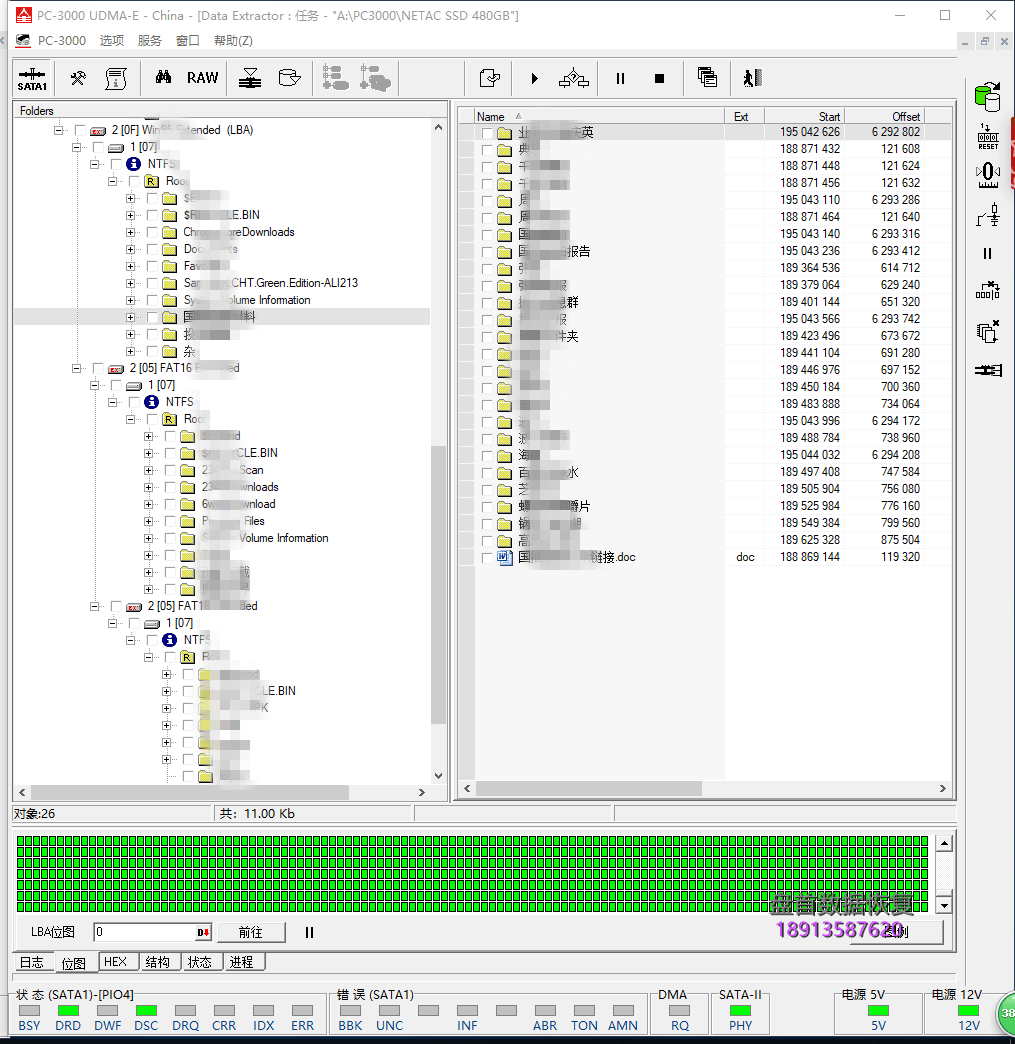Check the box beside the first NTFS node

pos(117,164)
